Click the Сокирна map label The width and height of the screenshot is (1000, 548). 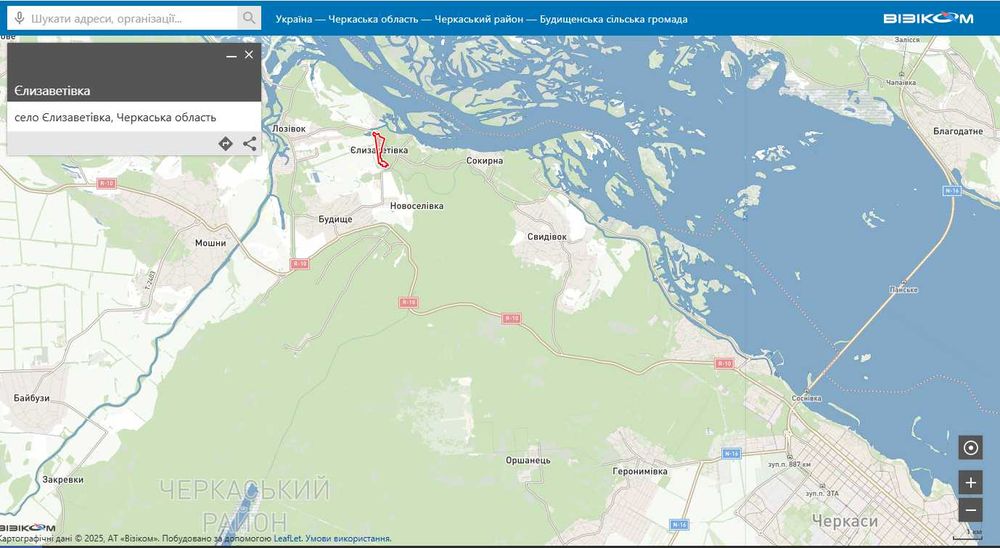[485, 161]
